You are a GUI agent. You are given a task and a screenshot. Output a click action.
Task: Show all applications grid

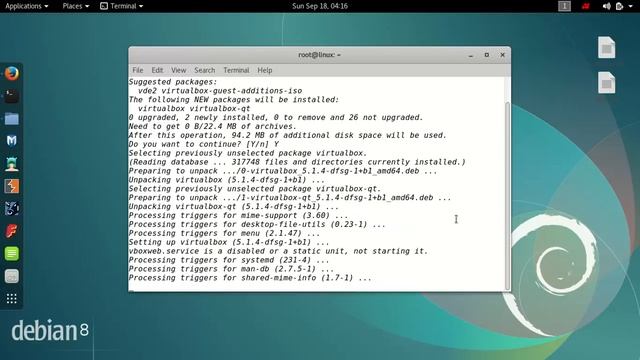coord(12,299)
